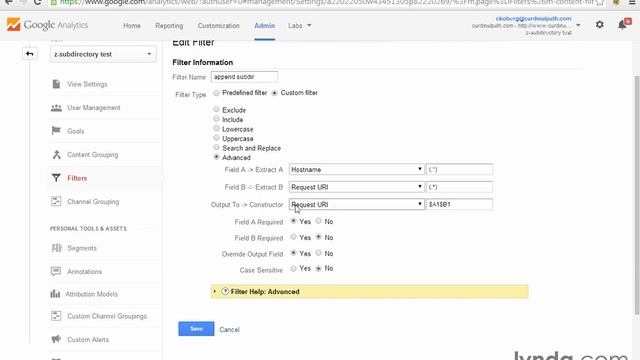Go to the Admin tab
Image resolution: width=640 pixels, height=360 pixels.
264,26
